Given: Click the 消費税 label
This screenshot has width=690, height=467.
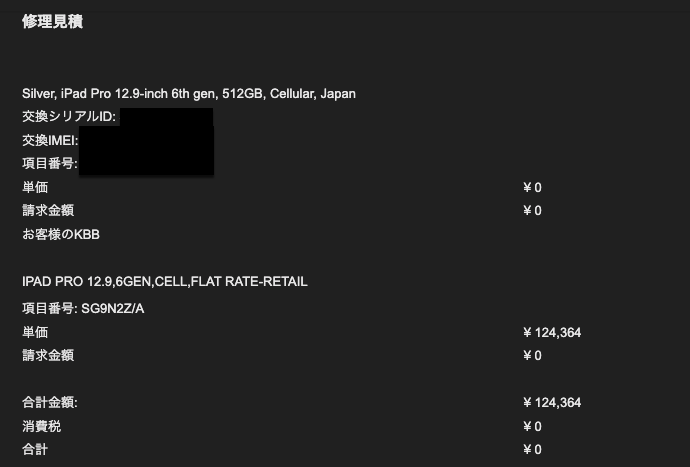Looking at the screenshot, I should click(x=41, y=427).
